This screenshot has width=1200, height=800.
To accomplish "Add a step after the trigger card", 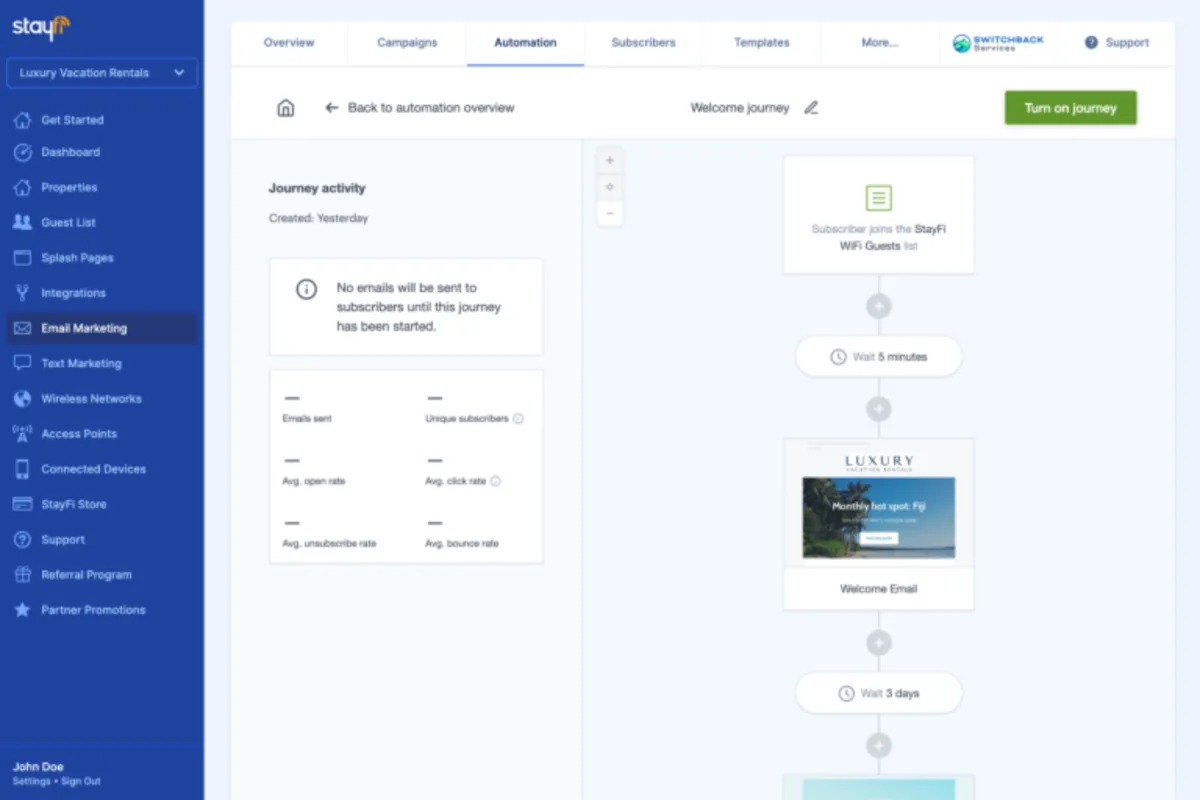I will 878,306.
